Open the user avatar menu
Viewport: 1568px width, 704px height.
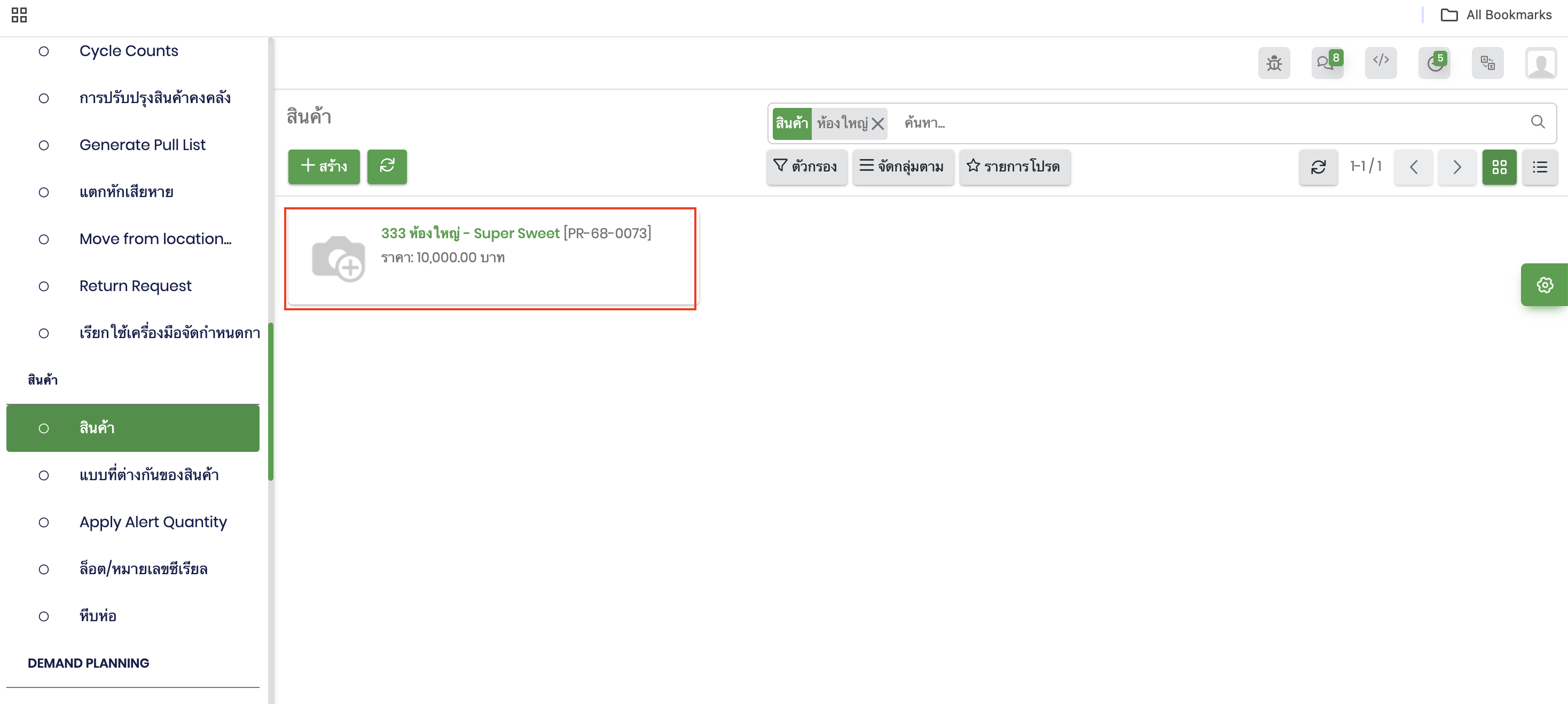coord(1540,62)
